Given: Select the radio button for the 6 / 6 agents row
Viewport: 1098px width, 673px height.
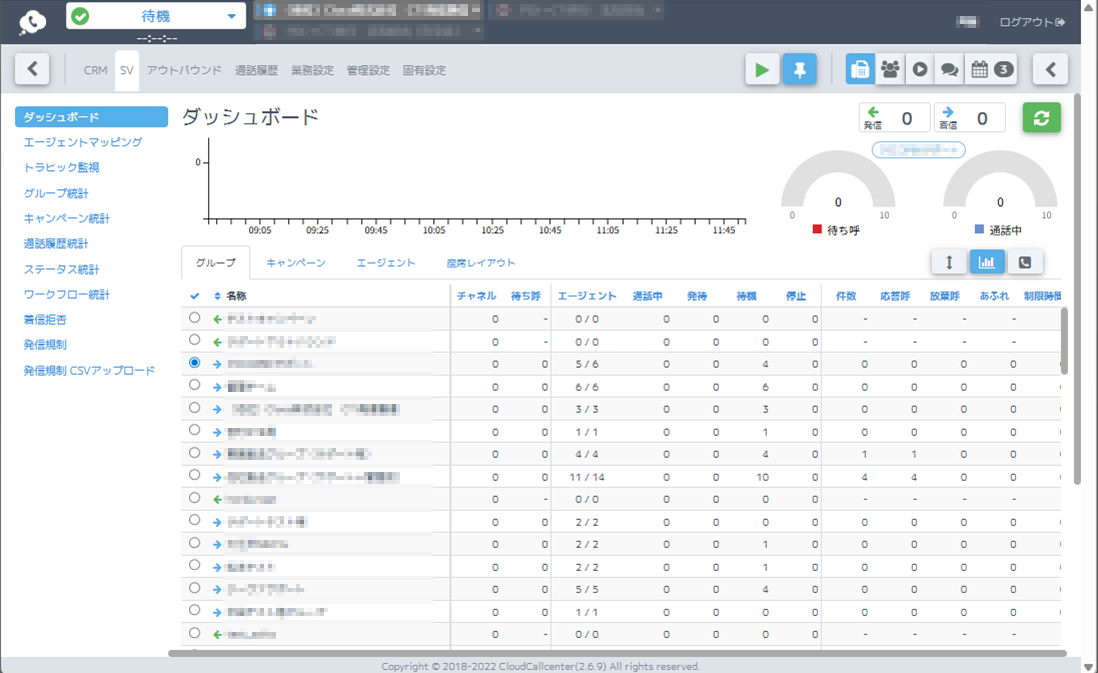Looking at the screenshot, I should click(x=194, y=386).
